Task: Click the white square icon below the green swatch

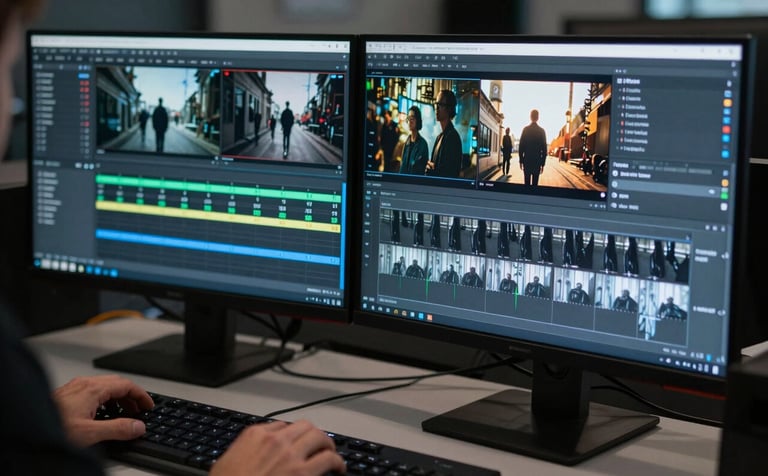Action: (x=724, y=207)
